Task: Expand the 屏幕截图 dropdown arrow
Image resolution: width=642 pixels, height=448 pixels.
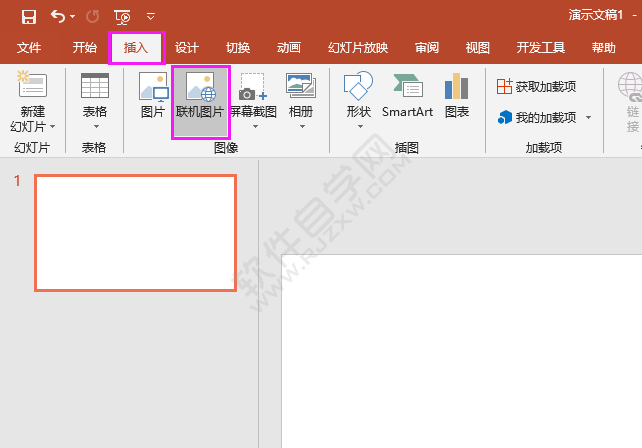Action: point(255,127)
